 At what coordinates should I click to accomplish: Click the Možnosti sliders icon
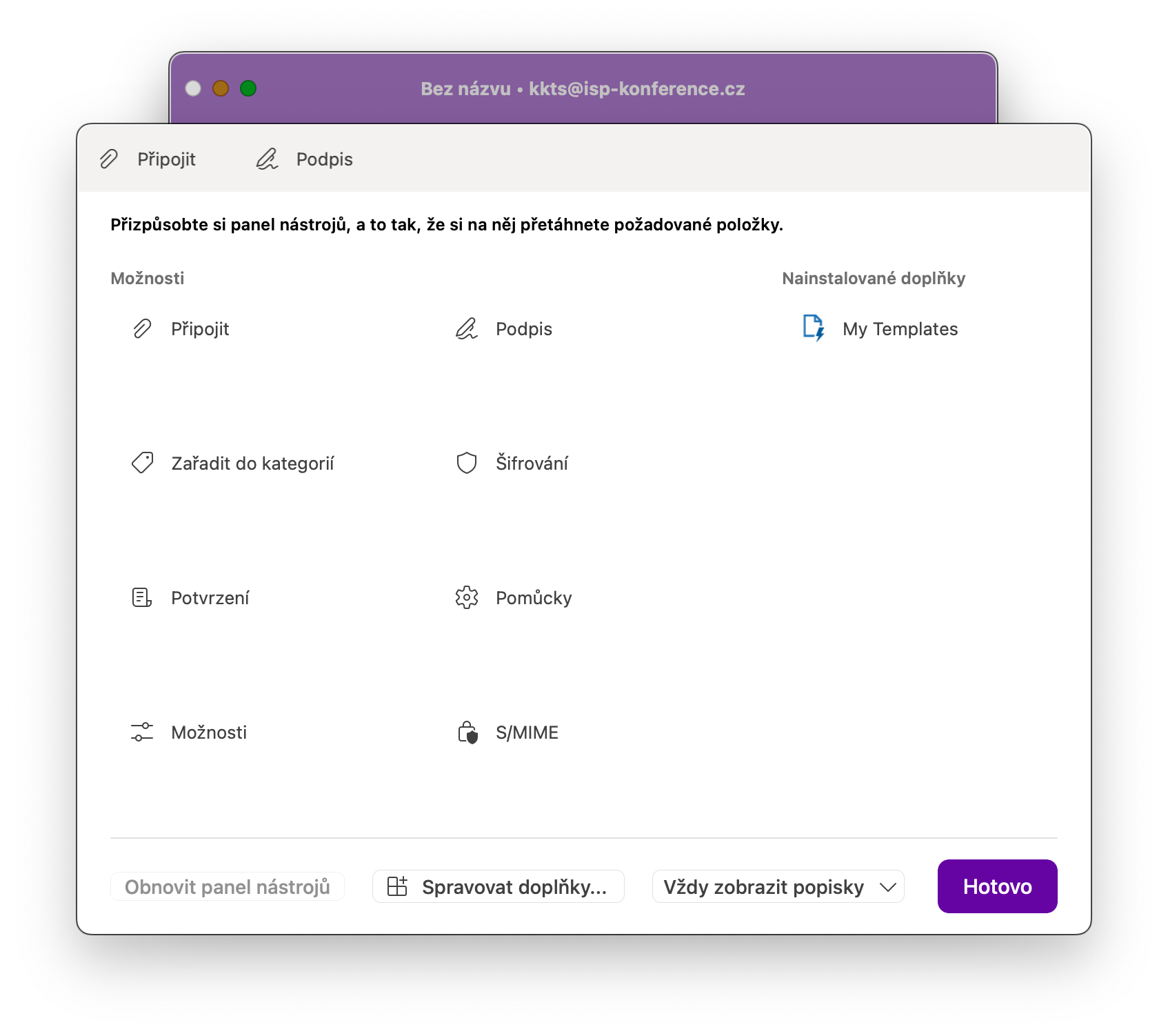(142, 732)
